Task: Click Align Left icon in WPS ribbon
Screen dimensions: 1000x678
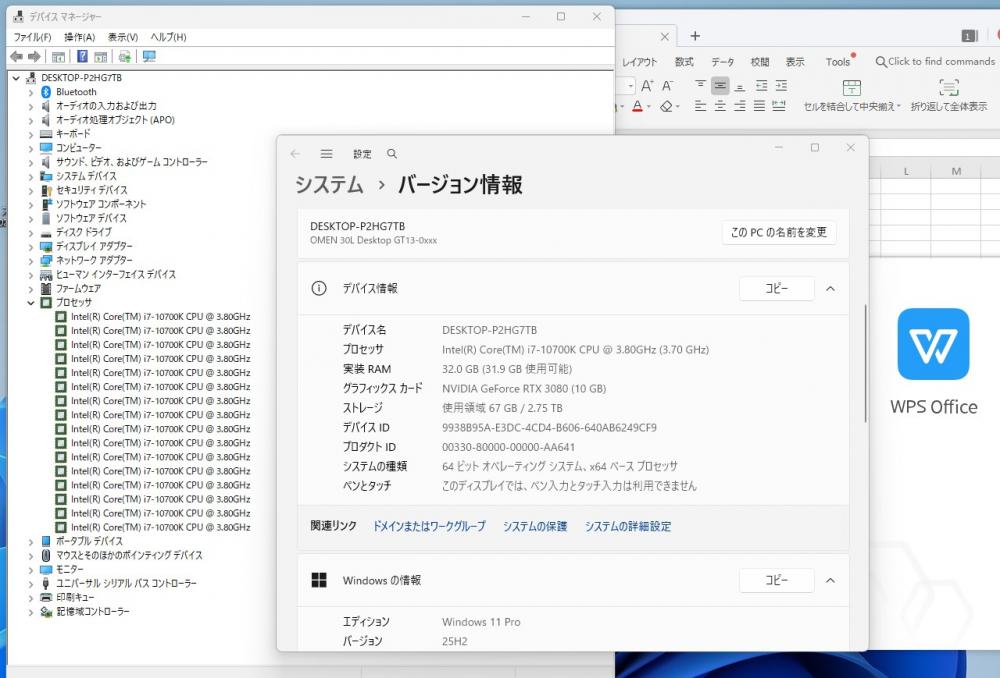Action: click(x=700, y=106)
